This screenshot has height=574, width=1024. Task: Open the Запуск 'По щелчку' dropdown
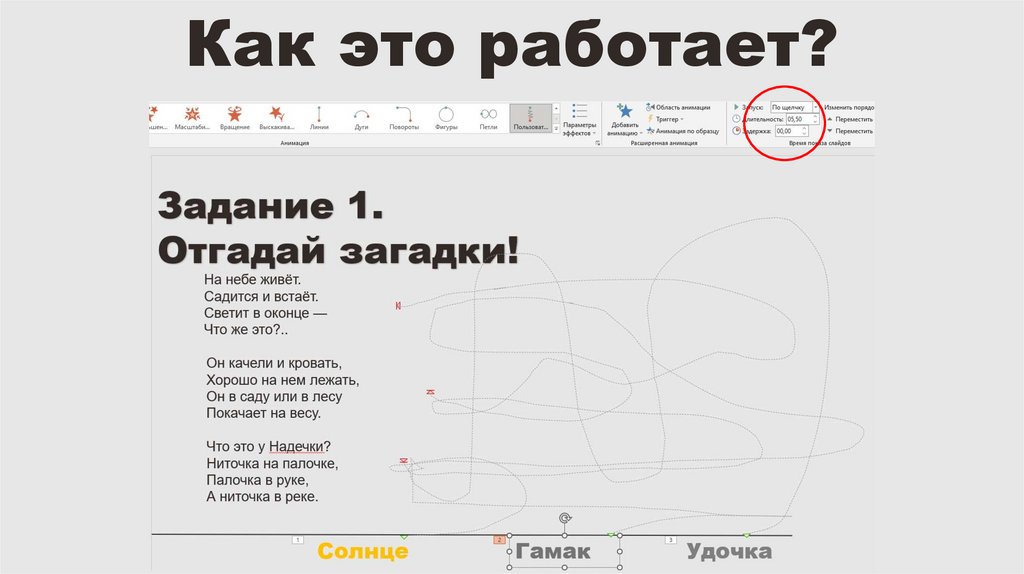point(795,107)
